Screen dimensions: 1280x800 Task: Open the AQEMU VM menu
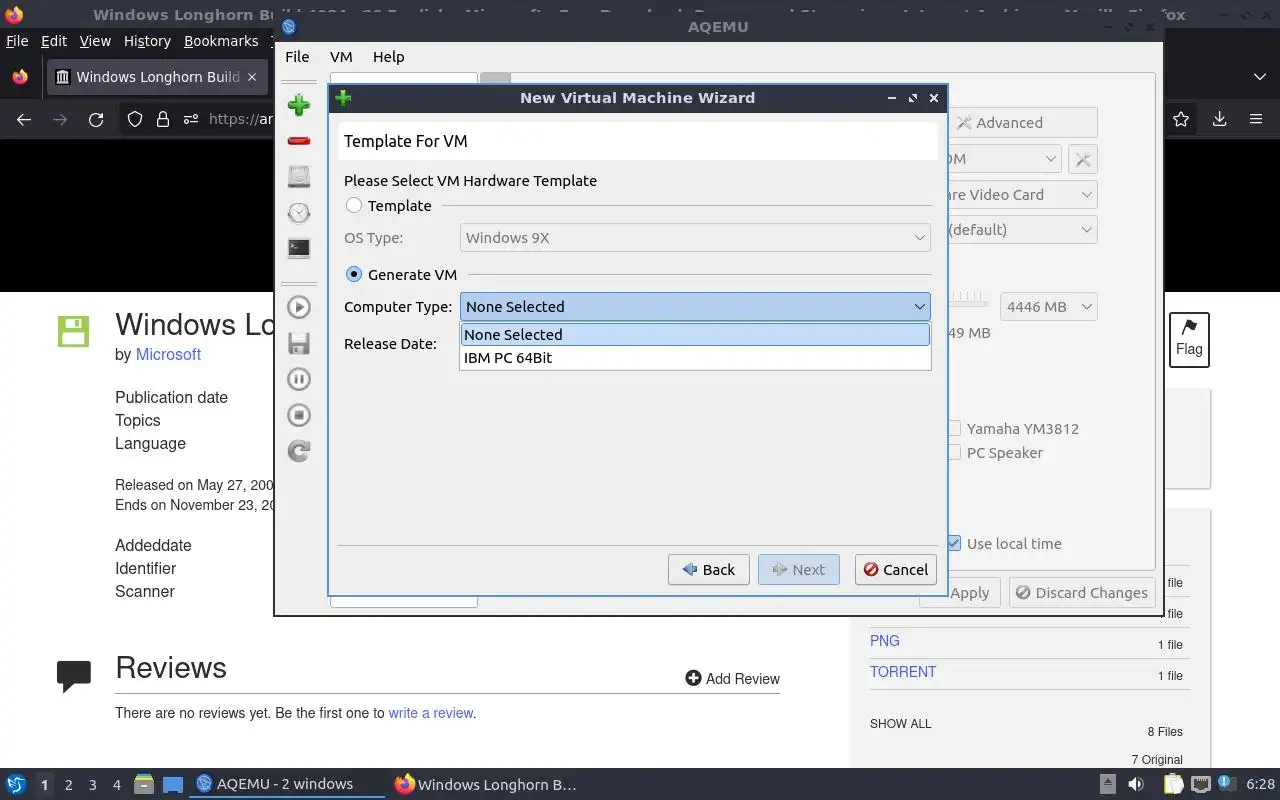coord(341,57)
